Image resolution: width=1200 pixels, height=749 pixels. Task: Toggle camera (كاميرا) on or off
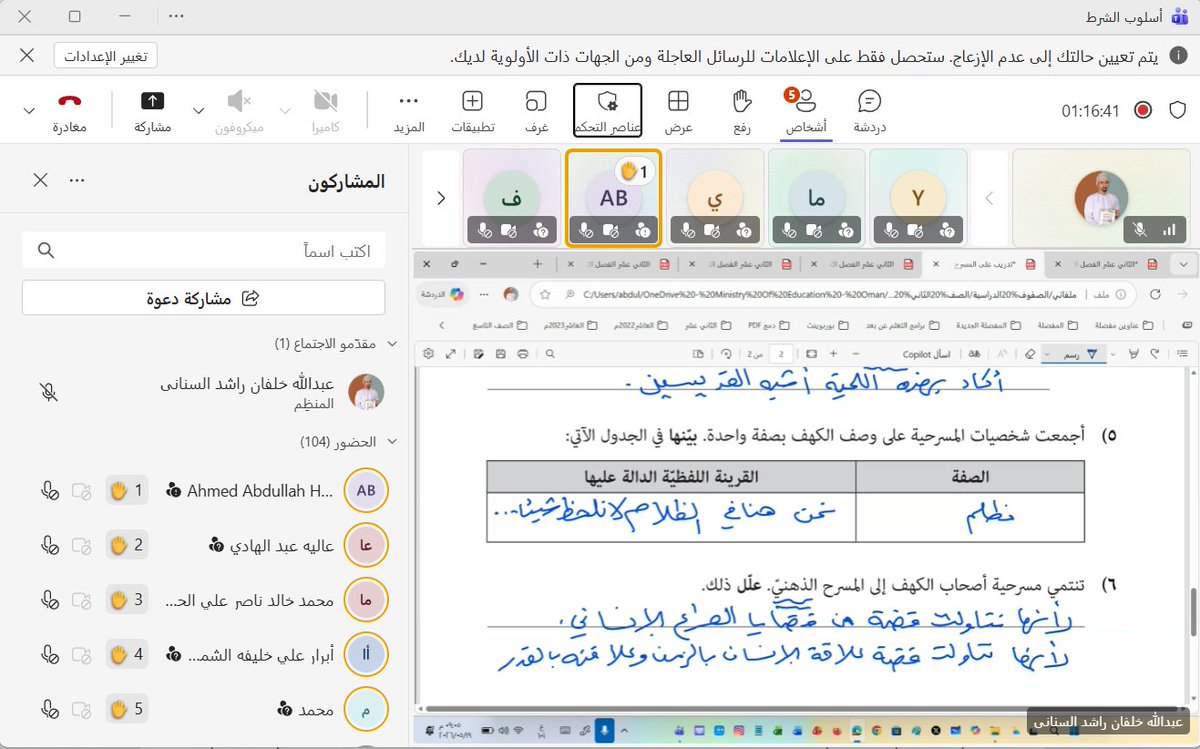coord(326,111)
